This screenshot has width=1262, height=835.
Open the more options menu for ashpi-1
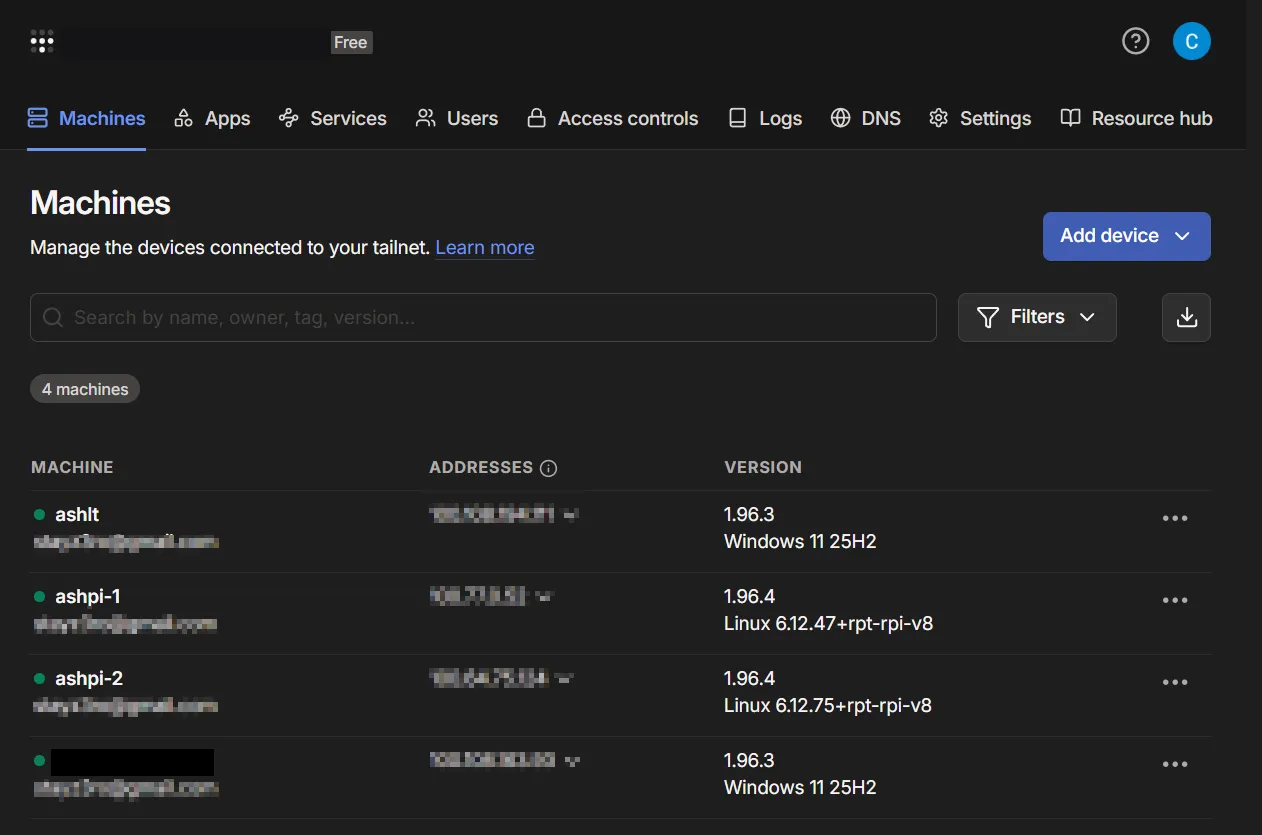click(1175, 600)
